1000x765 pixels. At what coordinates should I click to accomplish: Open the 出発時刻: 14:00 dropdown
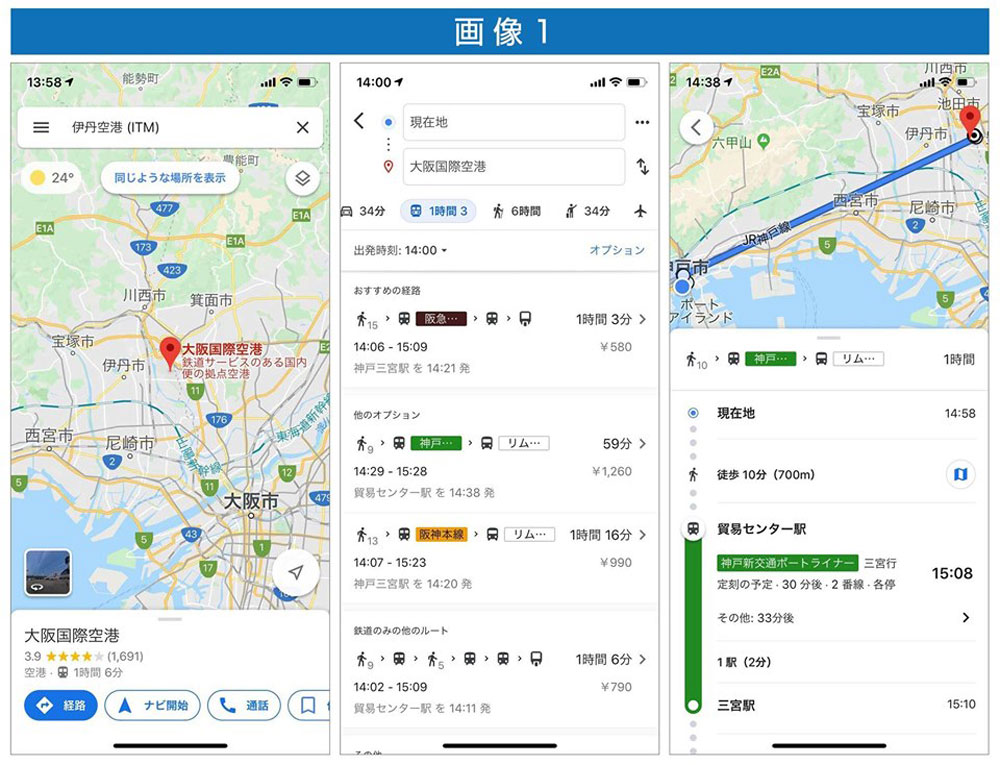[x=401, y=251]
